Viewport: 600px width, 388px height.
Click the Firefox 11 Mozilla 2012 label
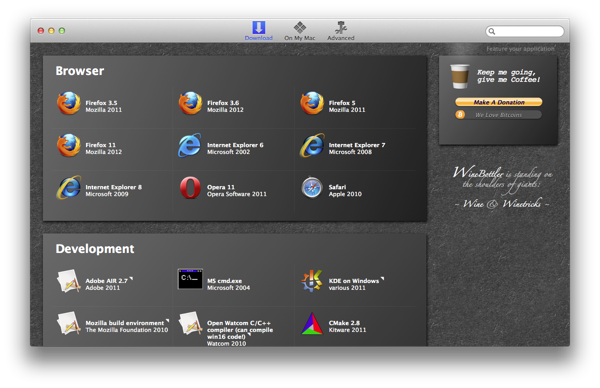[104, 148]
